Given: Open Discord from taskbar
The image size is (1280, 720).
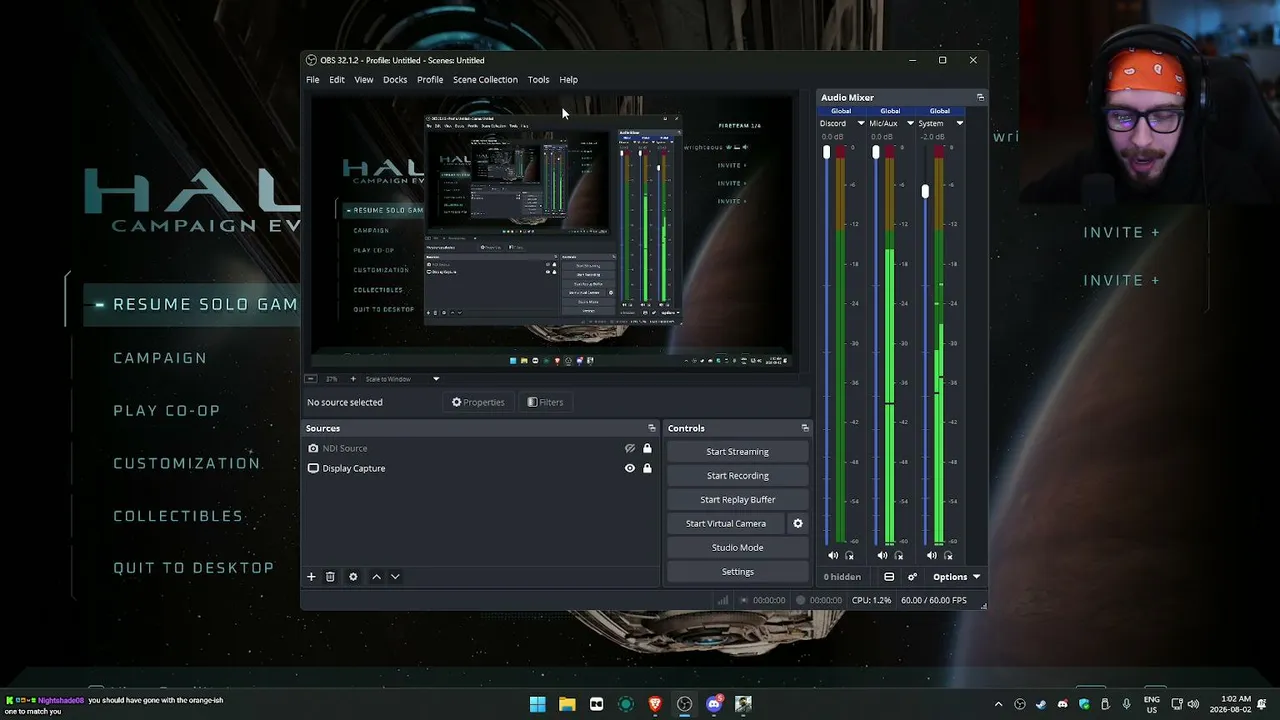Looking at the screenshot, I should coord(713,704).
